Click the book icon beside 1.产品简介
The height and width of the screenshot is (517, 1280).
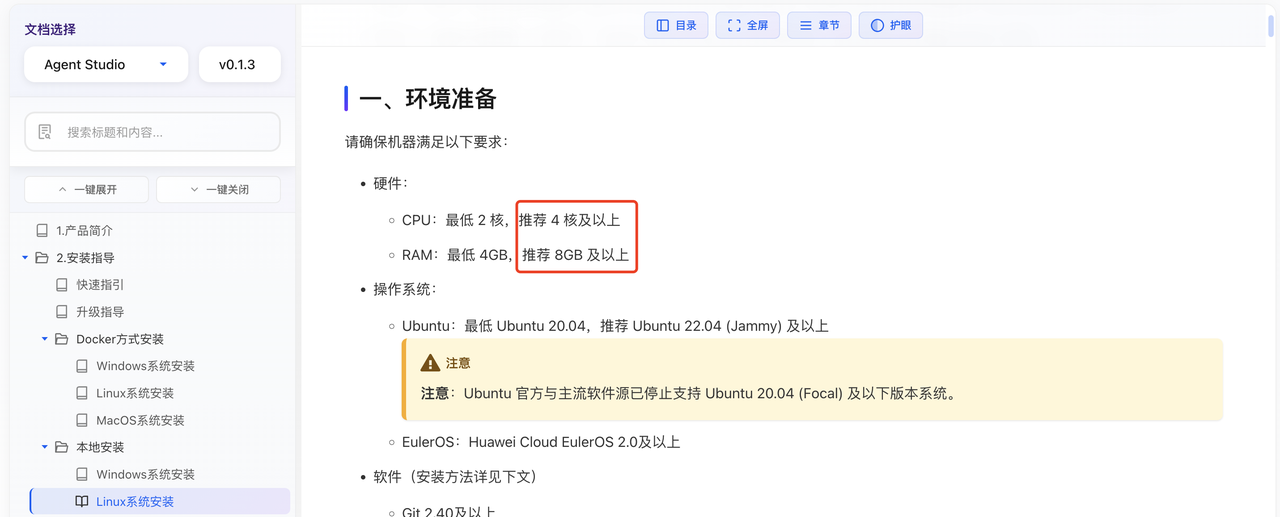coord(41,230)
